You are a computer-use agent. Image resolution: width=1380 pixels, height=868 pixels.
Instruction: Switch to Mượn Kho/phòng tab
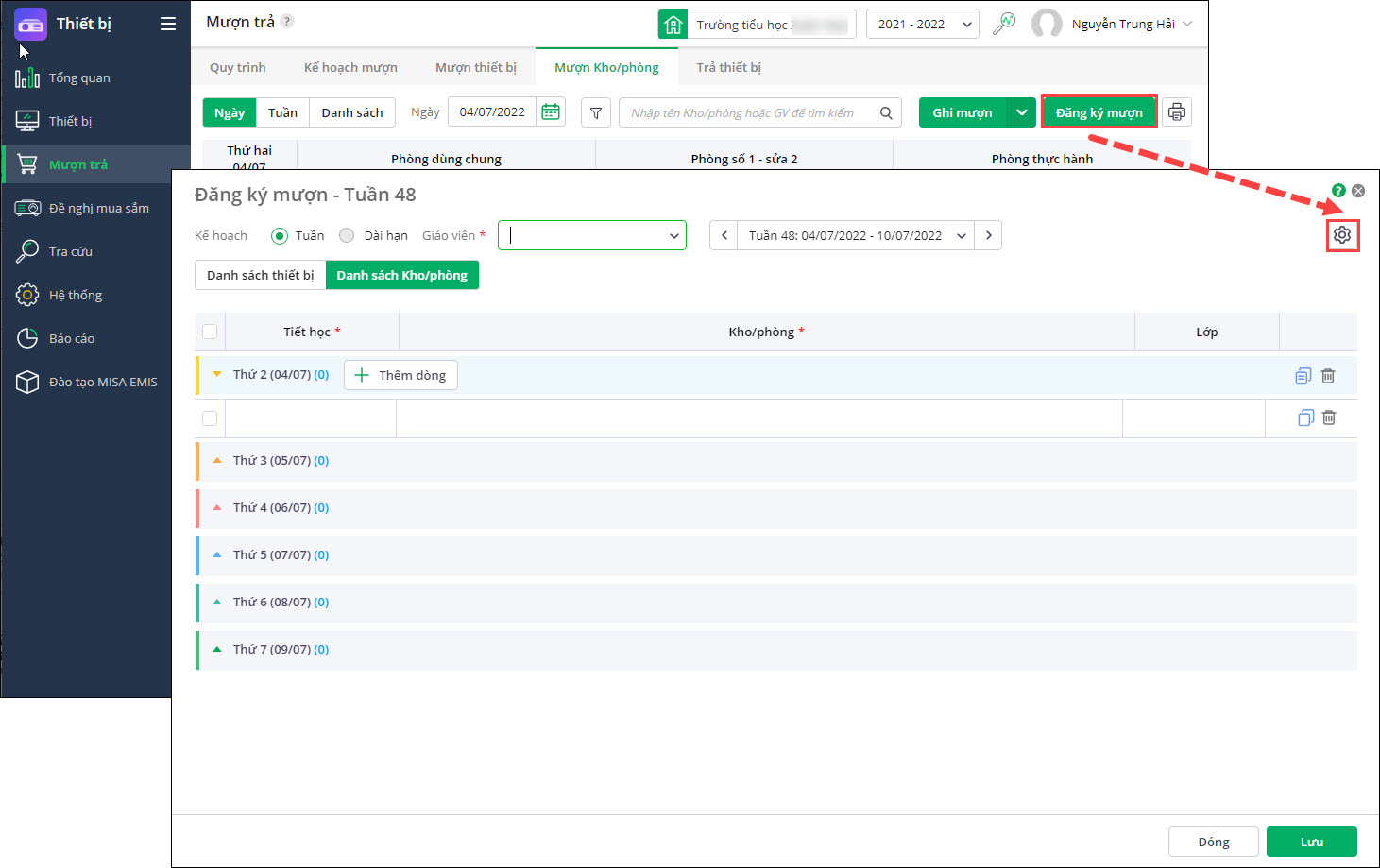[x=606, y=67]
